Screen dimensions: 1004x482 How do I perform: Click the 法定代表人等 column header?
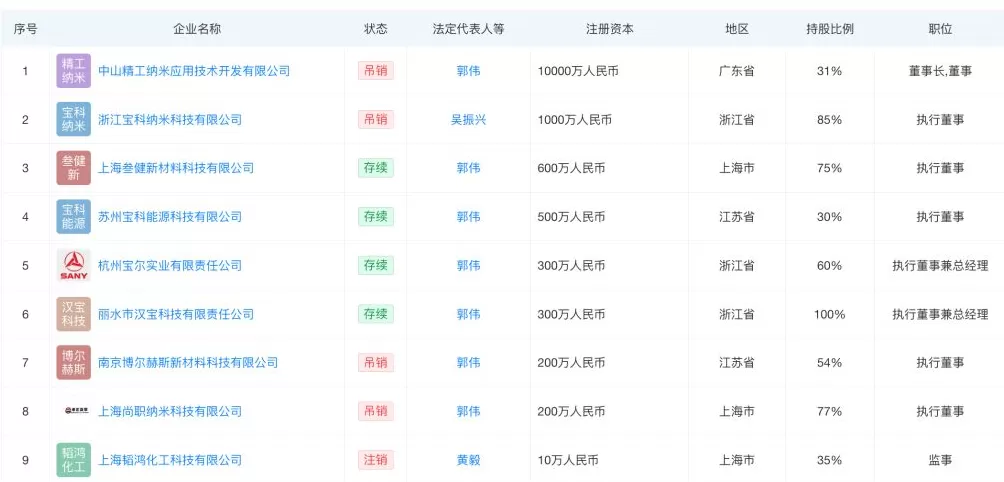coord(468,29)
